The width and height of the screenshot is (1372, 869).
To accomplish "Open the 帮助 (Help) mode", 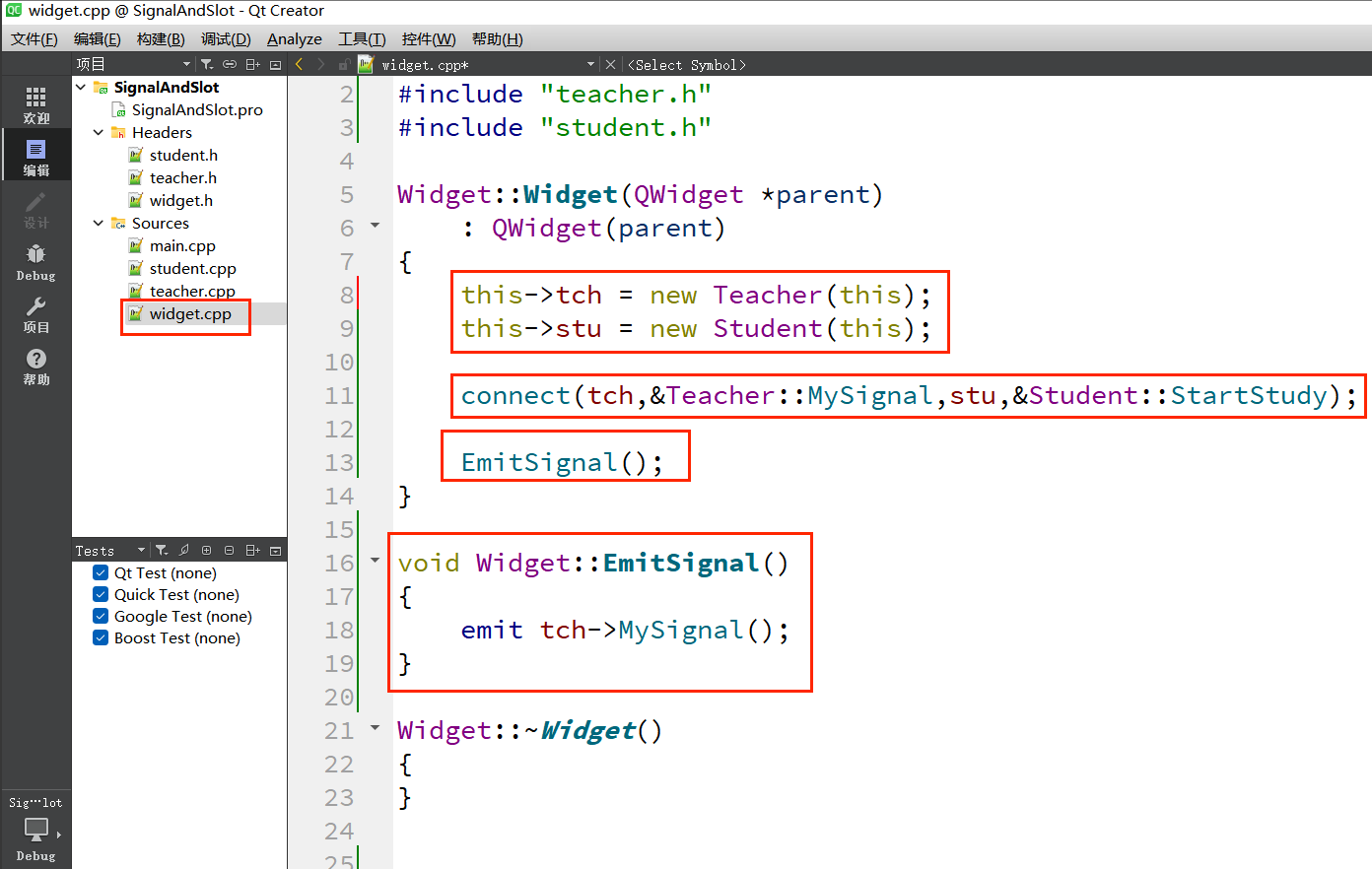I will point(35,366).
